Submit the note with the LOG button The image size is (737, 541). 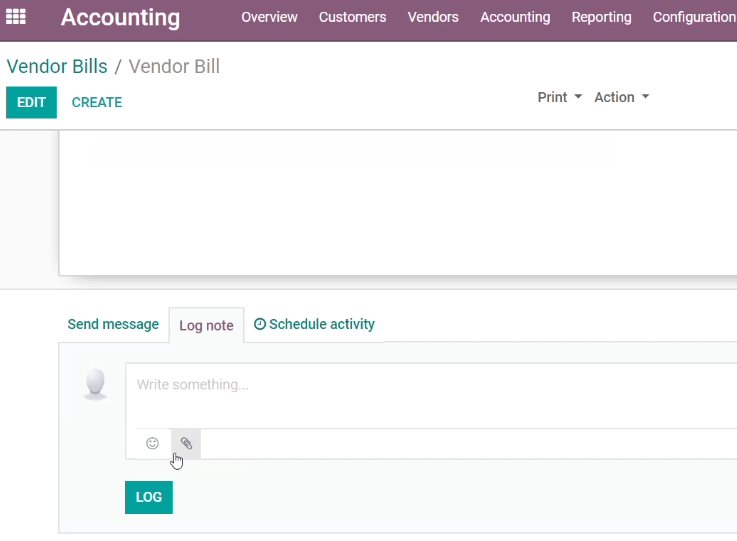[x=149, y=497]
